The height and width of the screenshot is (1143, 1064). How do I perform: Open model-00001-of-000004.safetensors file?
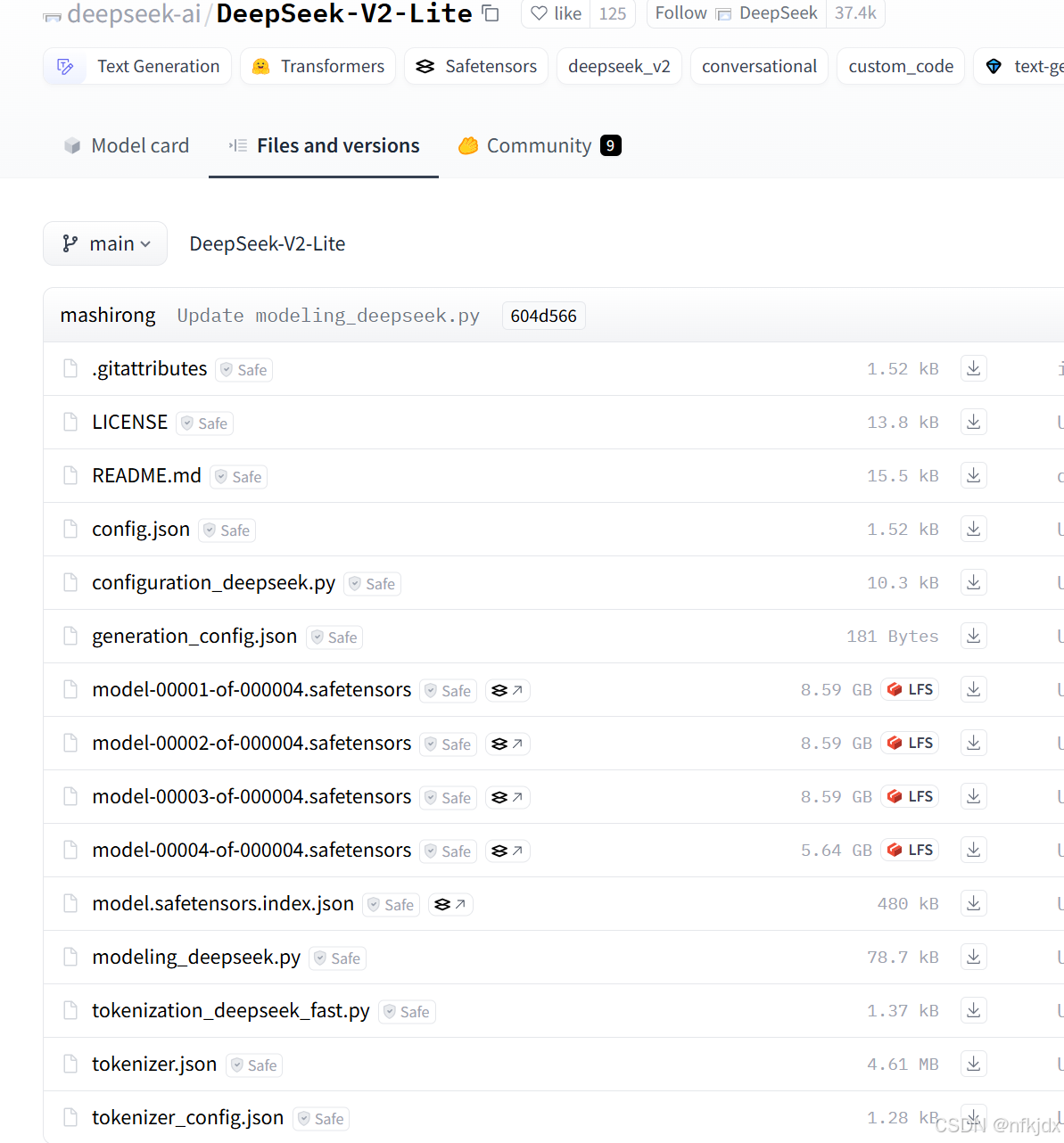[252, 689]
